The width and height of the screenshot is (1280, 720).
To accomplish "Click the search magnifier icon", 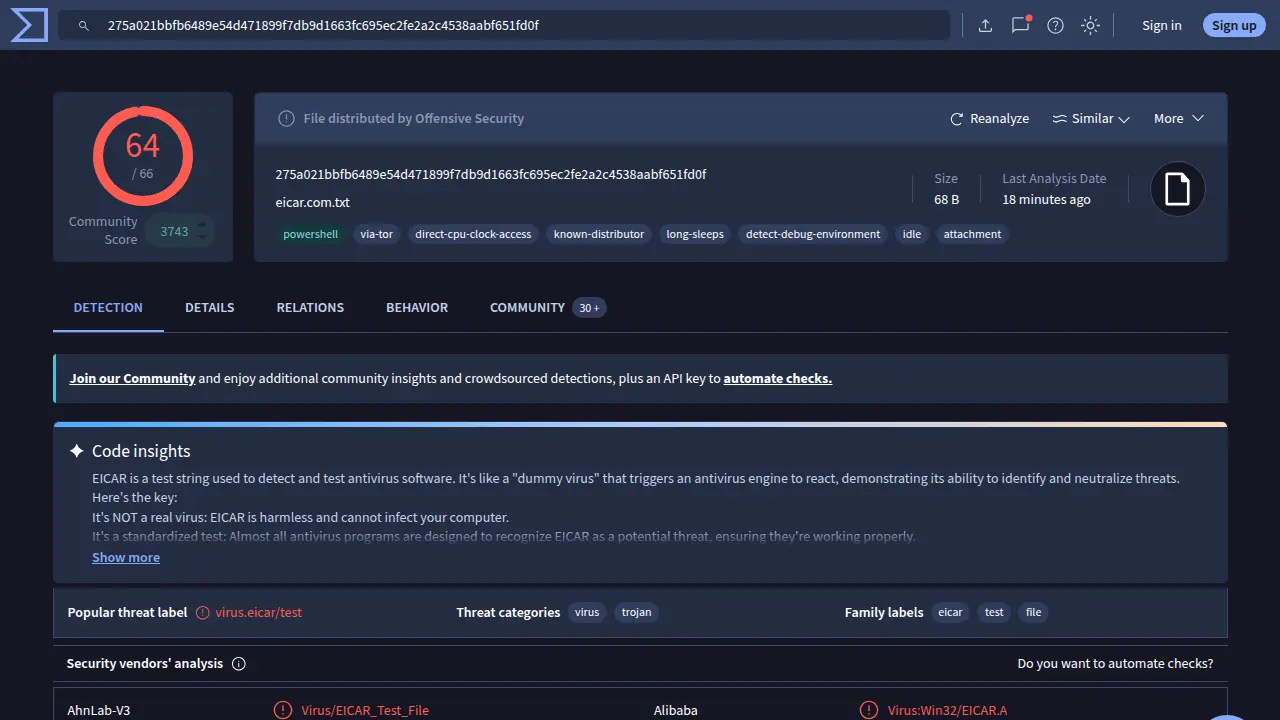I will point(84,26).
